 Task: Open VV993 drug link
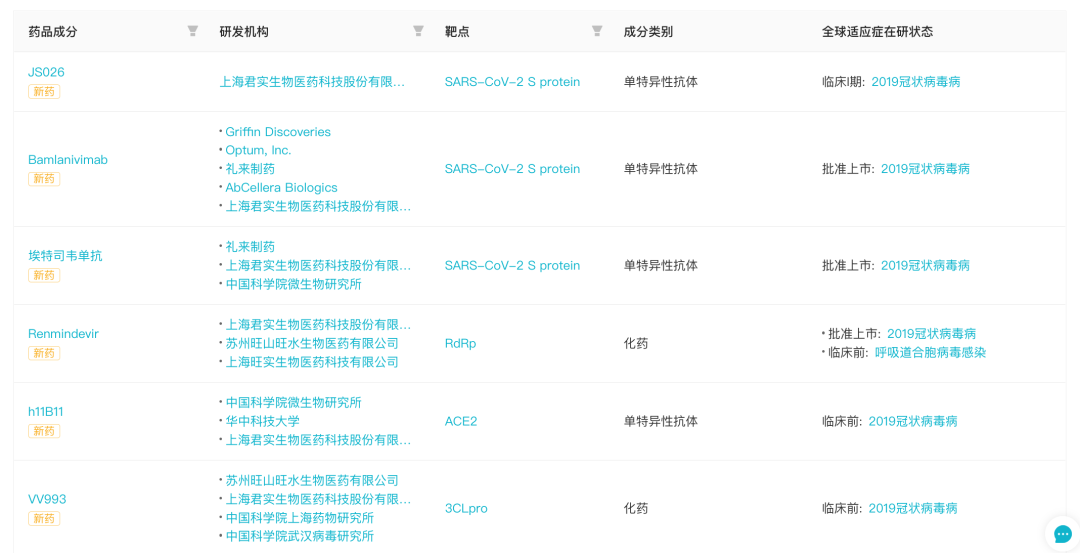[47, 499]
